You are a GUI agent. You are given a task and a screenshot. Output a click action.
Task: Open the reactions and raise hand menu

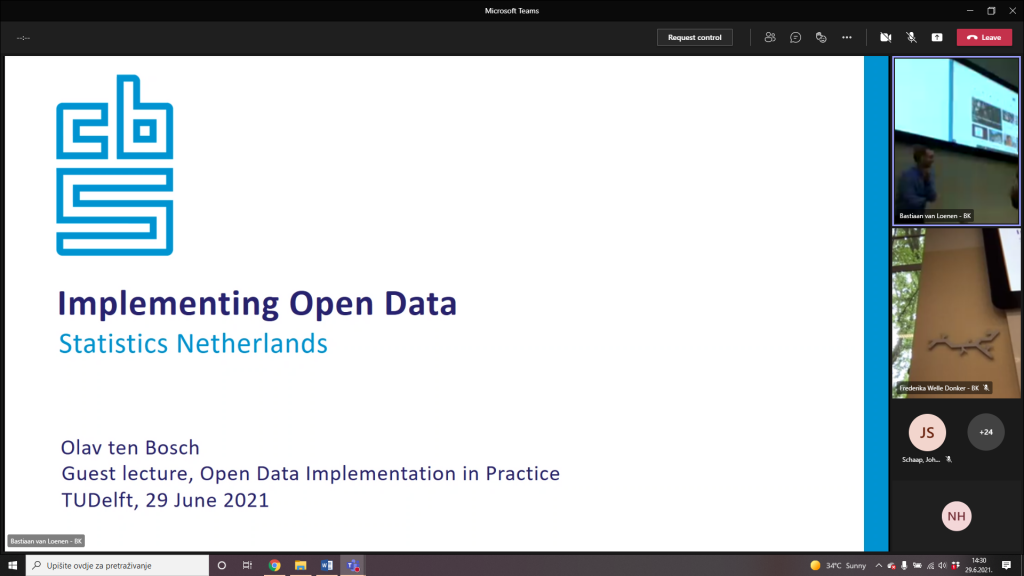pyautogui.click(x=821, y=37)
